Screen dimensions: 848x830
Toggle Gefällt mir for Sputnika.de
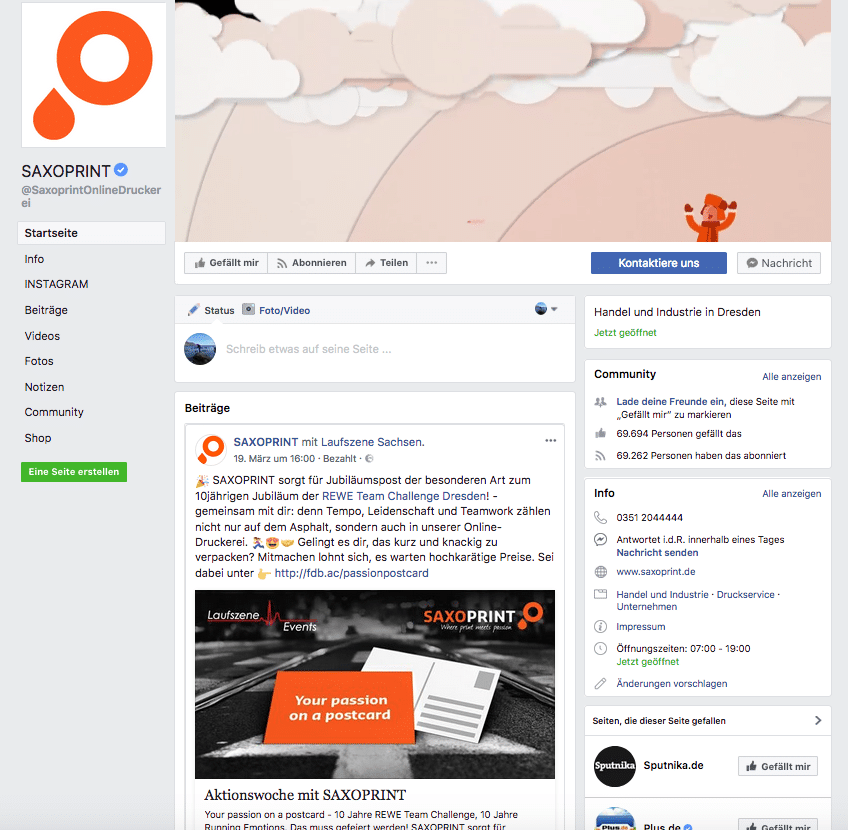pos(778,766)
